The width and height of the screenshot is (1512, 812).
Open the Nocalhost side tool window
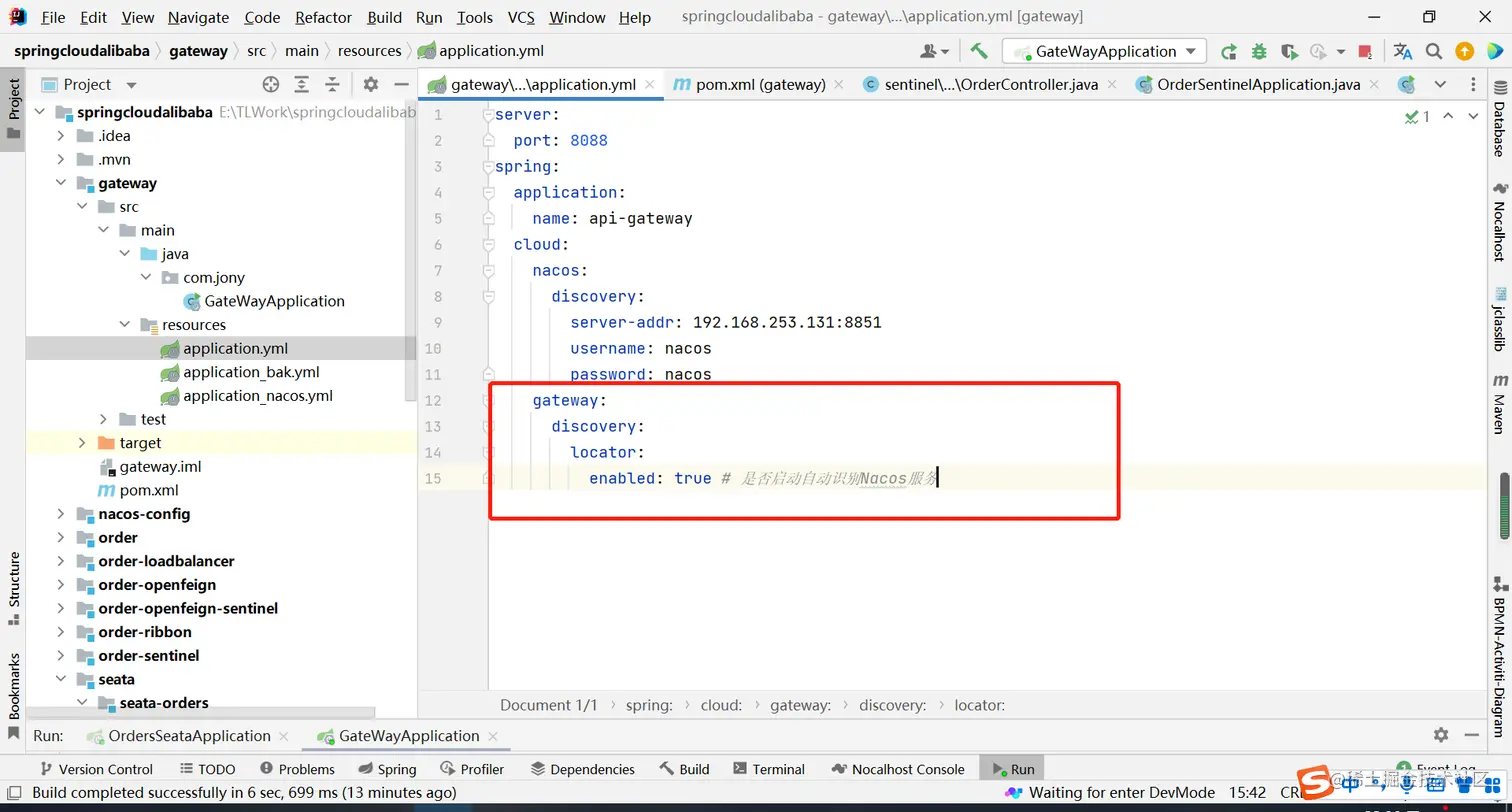tap(1500, 223)
